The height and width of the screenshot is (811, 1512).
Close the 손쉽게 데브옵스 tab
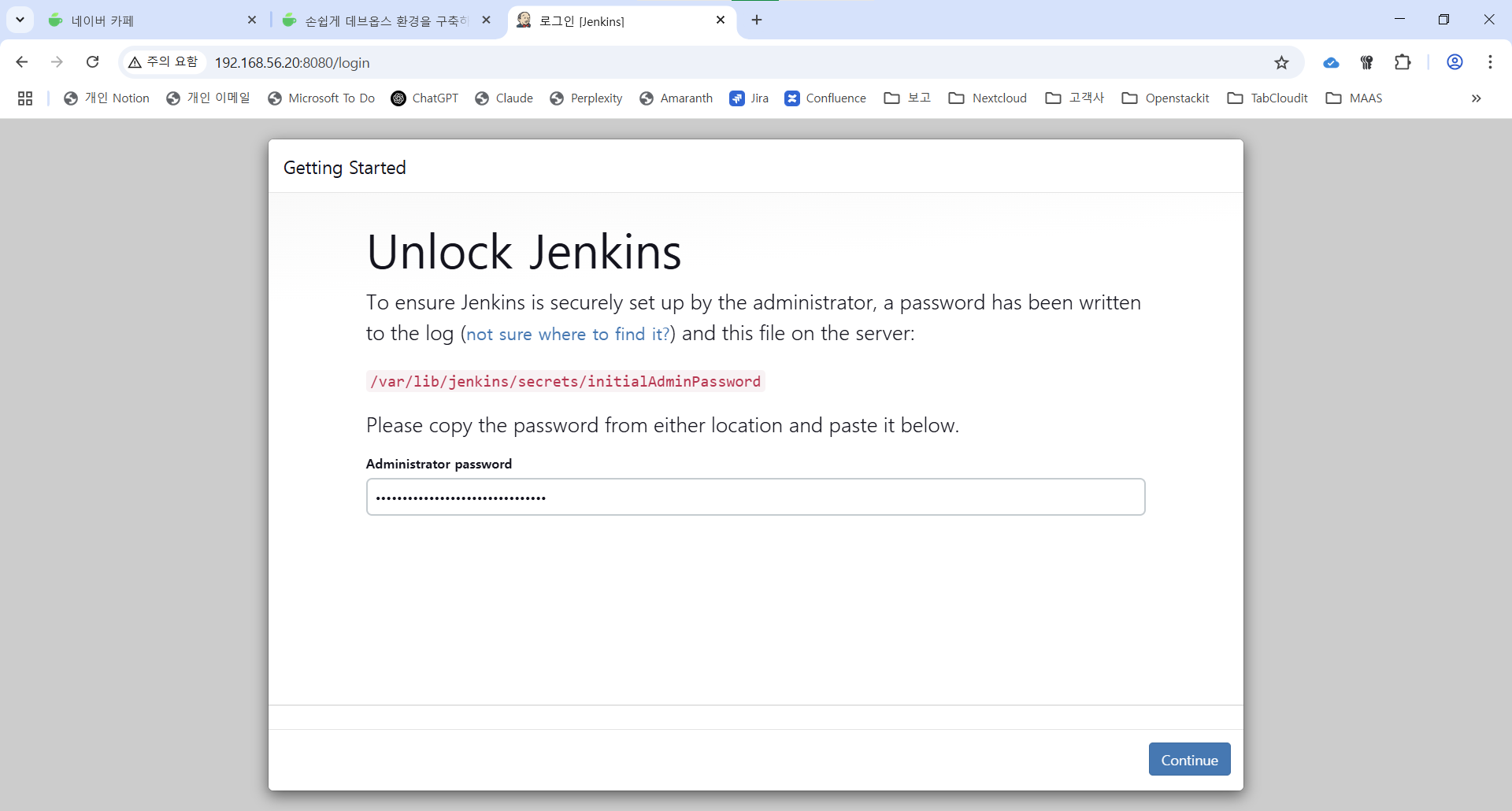coord(487,20)
